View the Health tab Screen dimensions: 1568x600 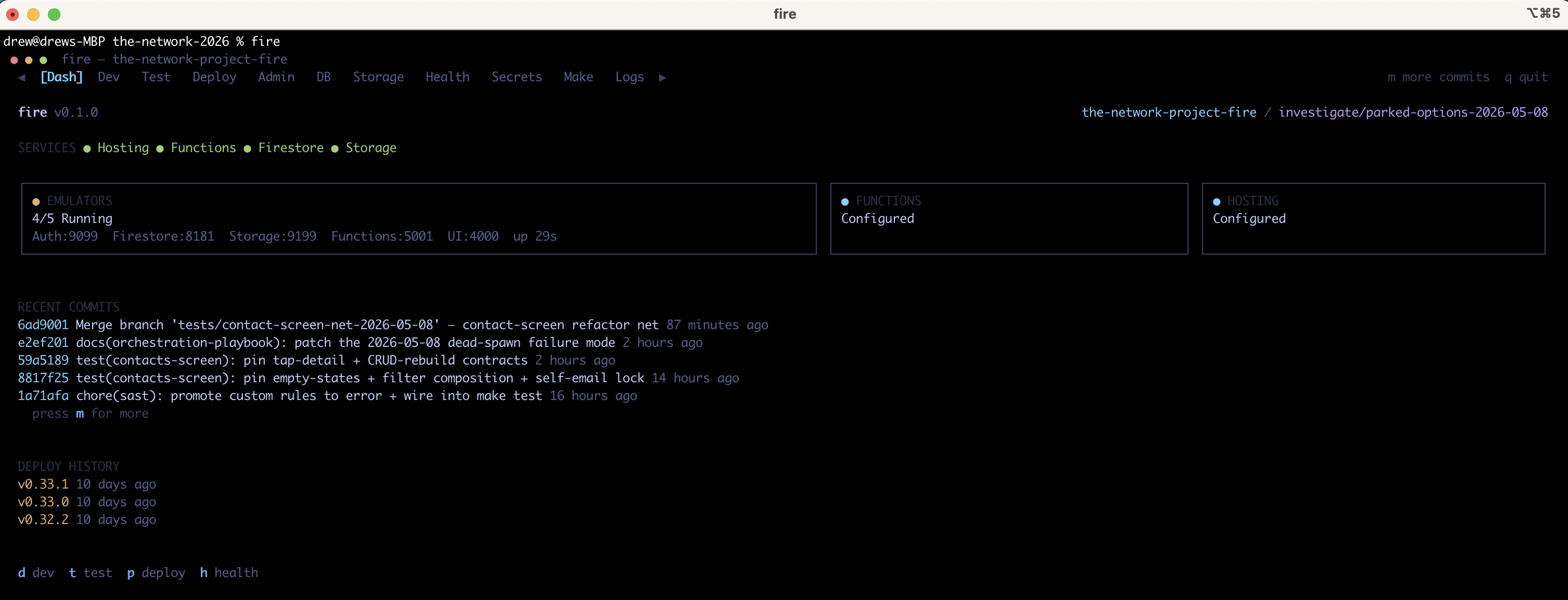tap(447, 77)
